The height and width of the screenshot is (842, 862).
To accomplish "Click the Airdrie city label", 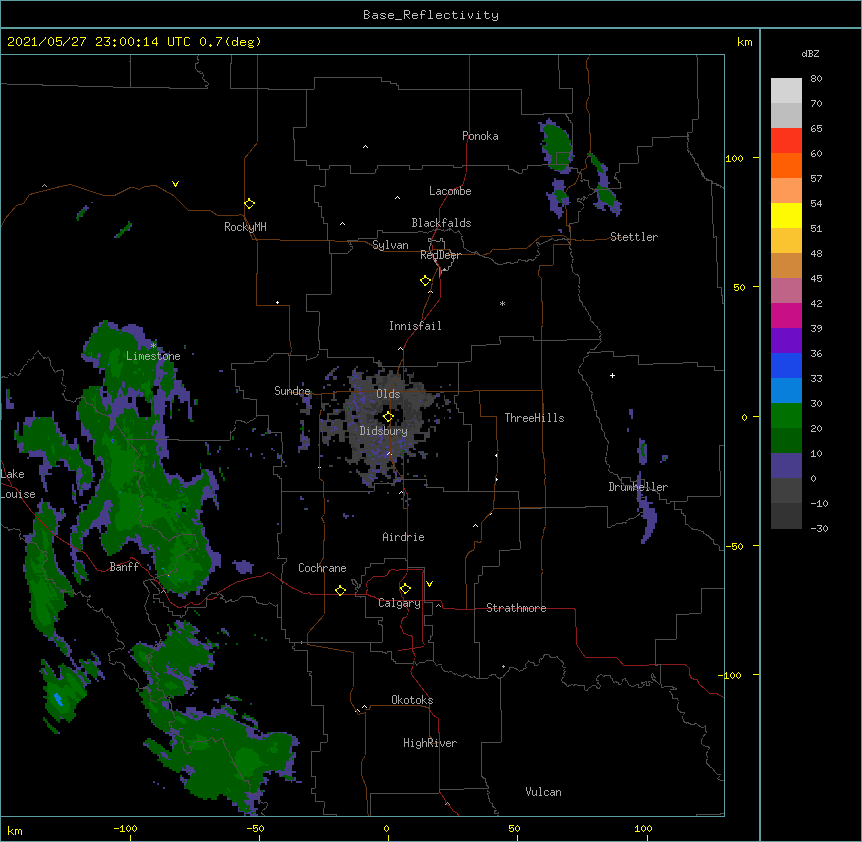I will tap(404, 537).
